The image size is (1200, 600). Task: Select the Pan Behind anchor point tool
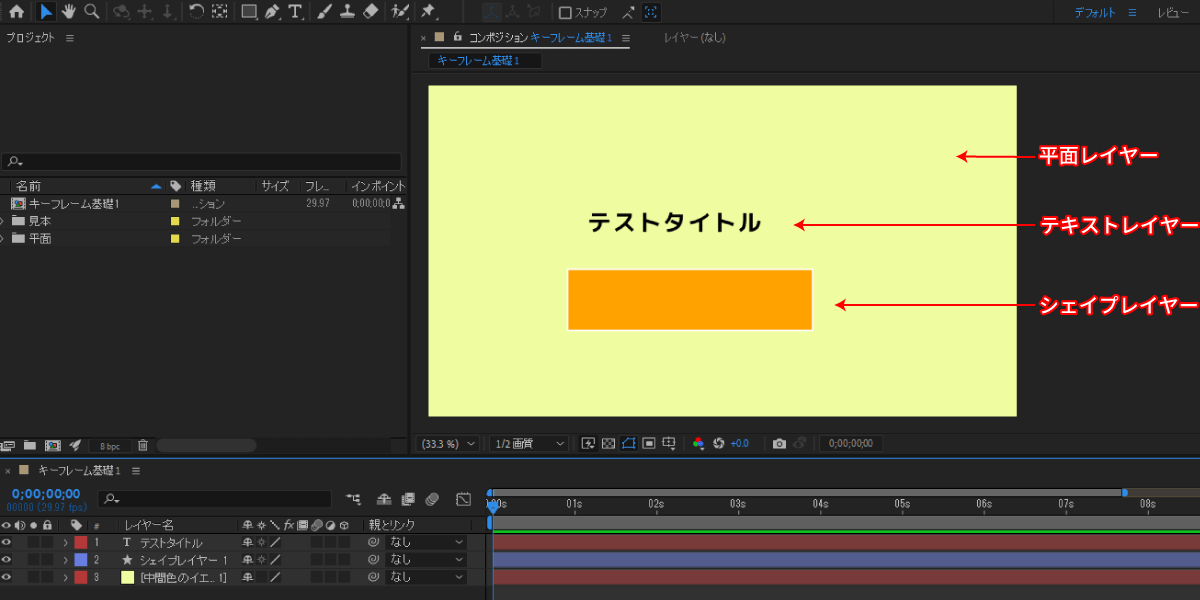pos(219,12)
